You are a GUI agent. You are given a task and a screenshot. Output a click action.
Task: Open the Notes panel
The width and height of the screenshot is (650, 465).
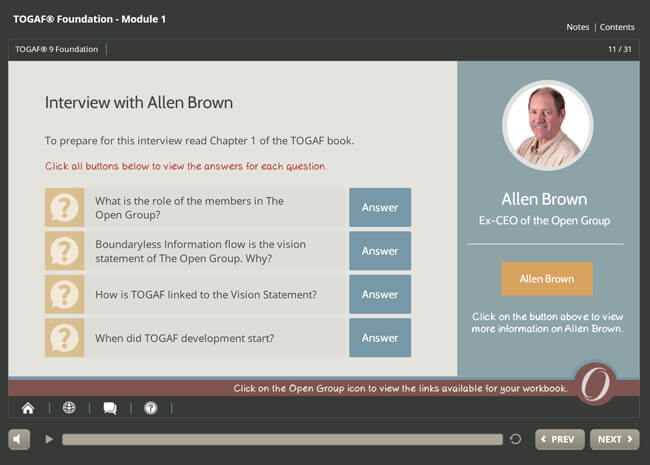coord(577,27)
